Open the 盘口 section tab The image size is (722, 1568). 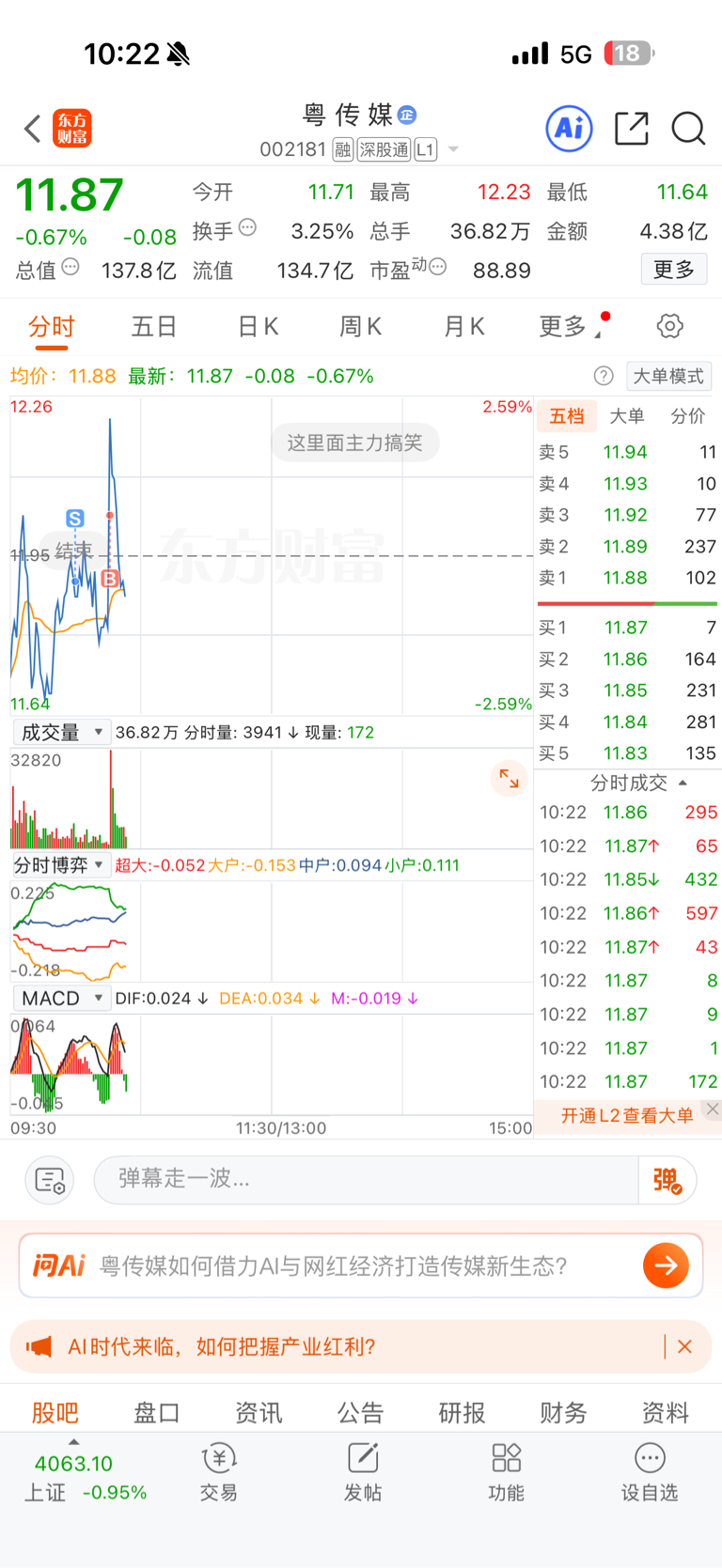157,1412
